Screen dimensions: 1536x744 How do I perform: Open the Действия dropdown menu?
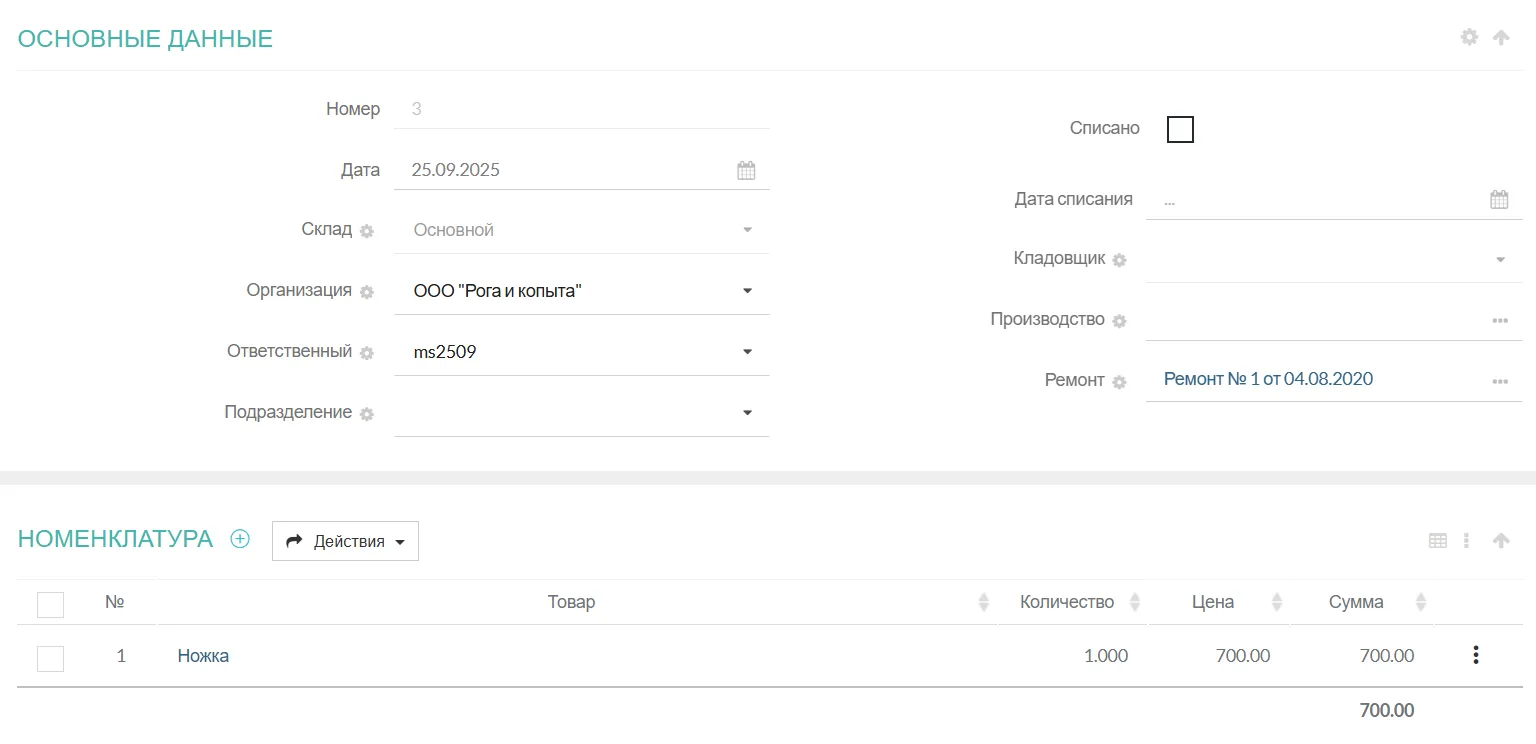(x=345, y=541)
